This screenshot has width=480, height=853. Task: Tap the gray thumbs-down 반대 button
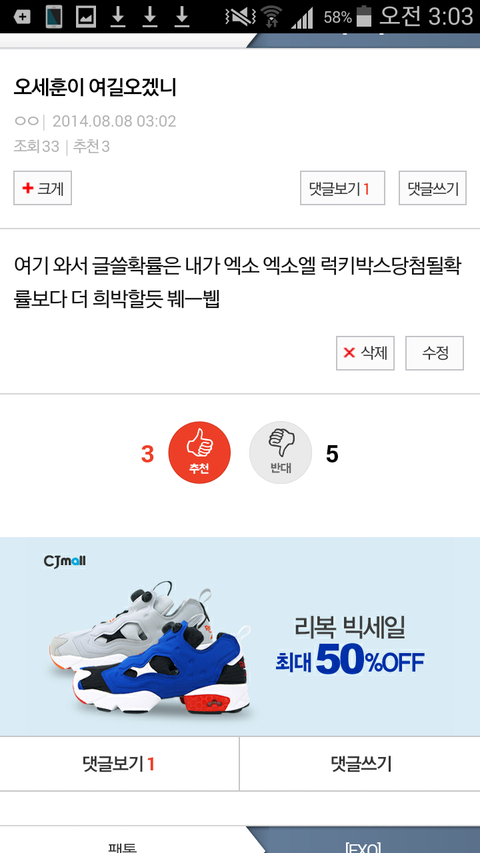point(280,453)
